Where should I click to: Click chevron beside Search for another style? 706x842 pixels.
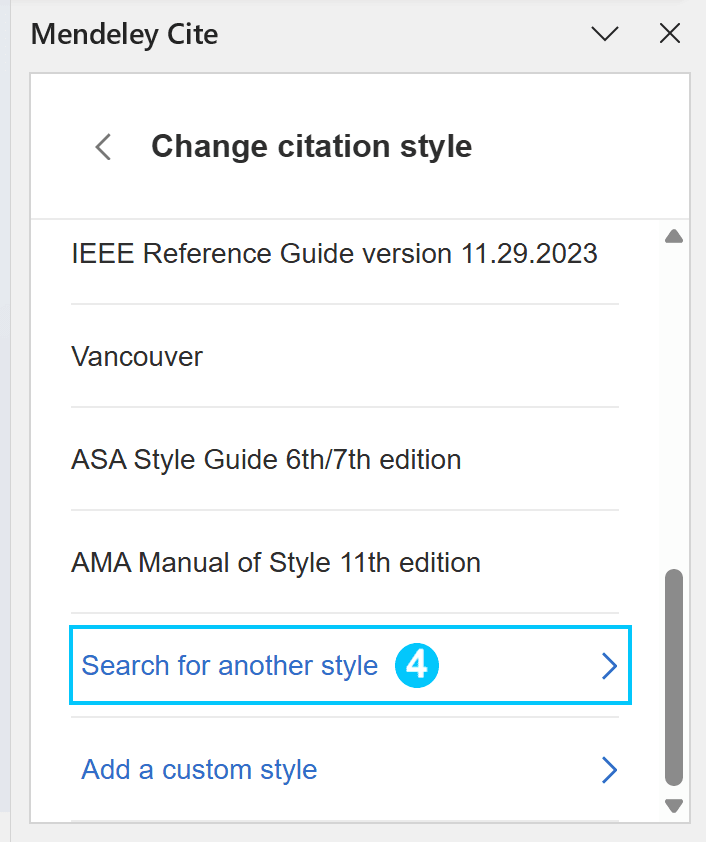coord(609,666)
